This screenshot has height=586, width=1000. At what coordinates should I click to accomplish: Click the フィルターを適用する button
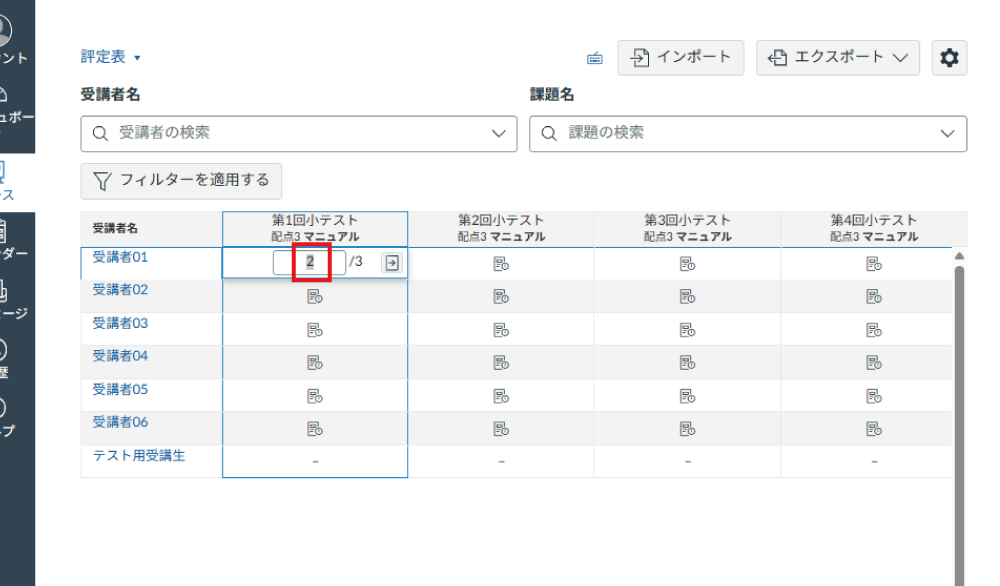pyautogui.click(x=181, y=181)
